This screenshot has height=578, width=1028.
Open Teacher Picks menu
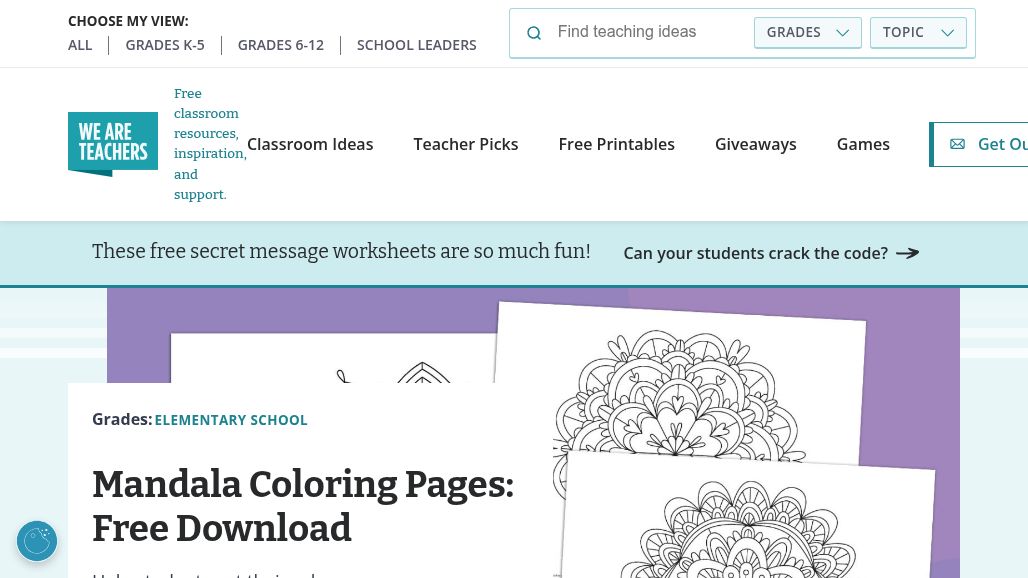(x=465, y=144)
